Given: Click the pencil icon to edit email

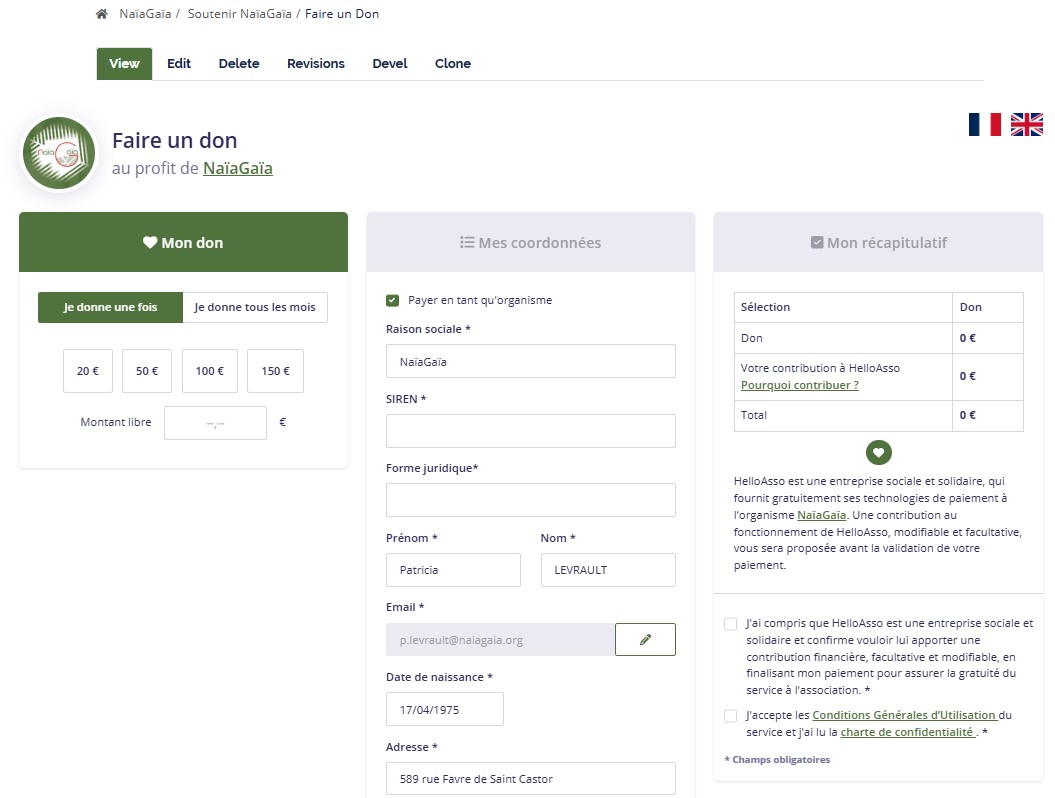Looking at the screenshot, I should 645,639.
